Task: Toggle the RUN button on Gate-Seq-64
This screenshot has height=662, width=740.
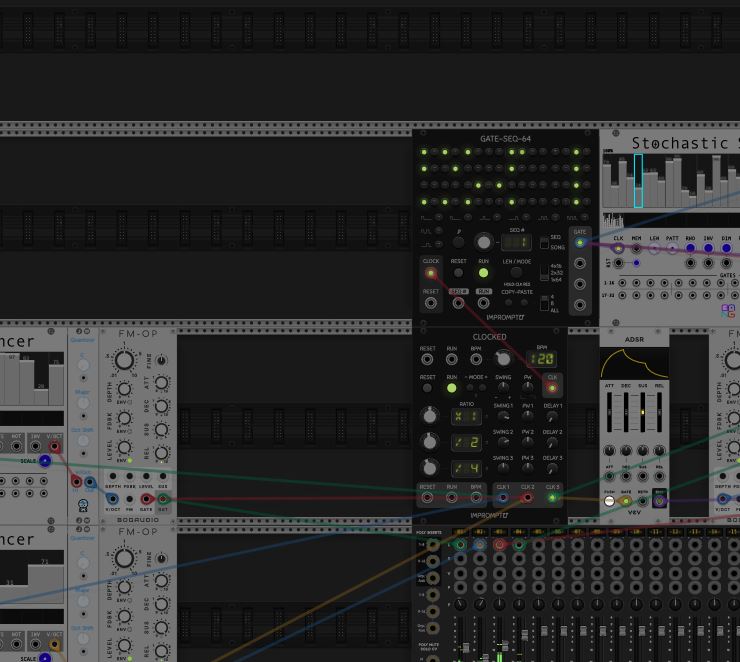Action: [483, 273]
